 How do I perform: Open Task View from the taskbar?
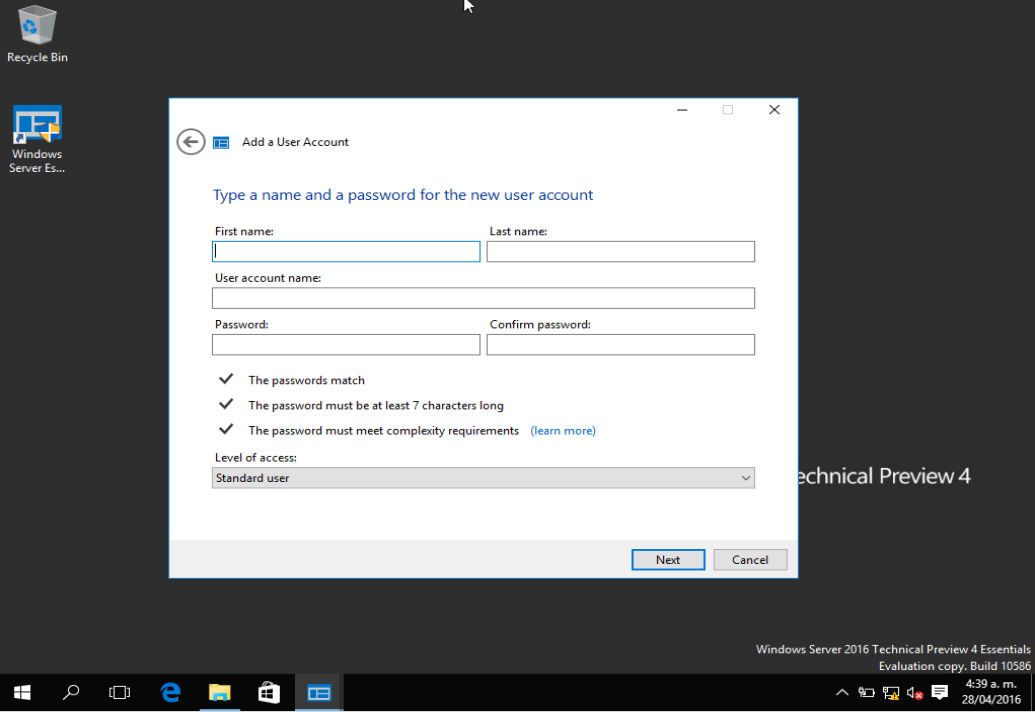coord(119,692)
